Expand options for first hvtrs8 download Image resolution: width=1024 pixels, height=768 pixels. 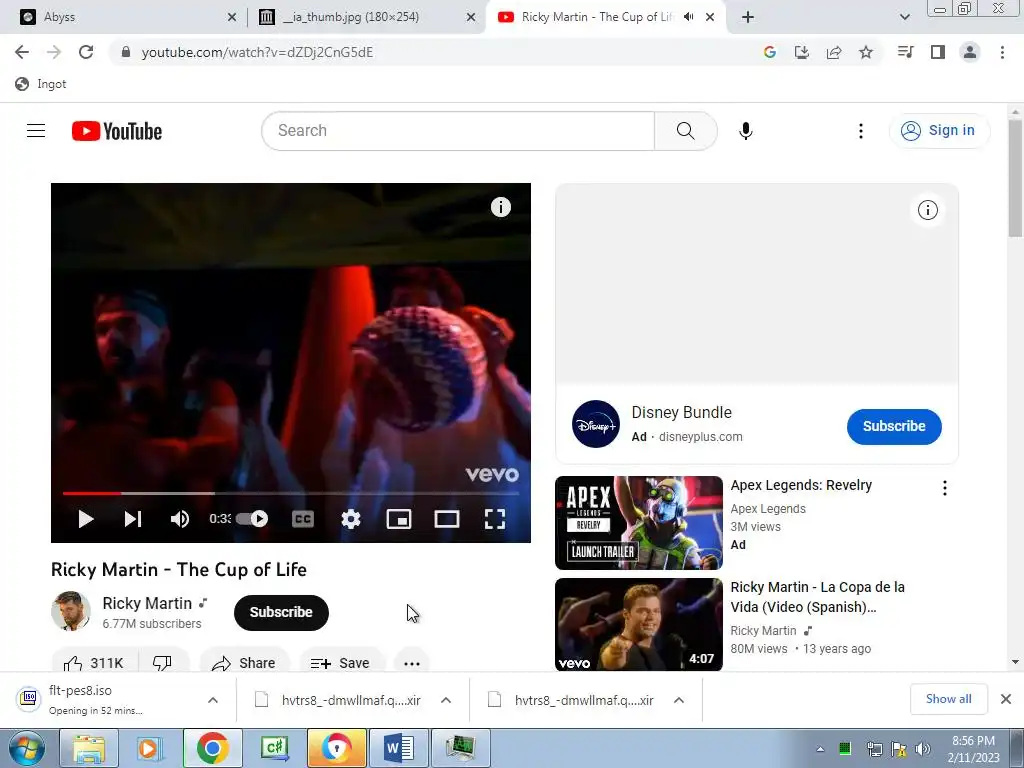446,700
